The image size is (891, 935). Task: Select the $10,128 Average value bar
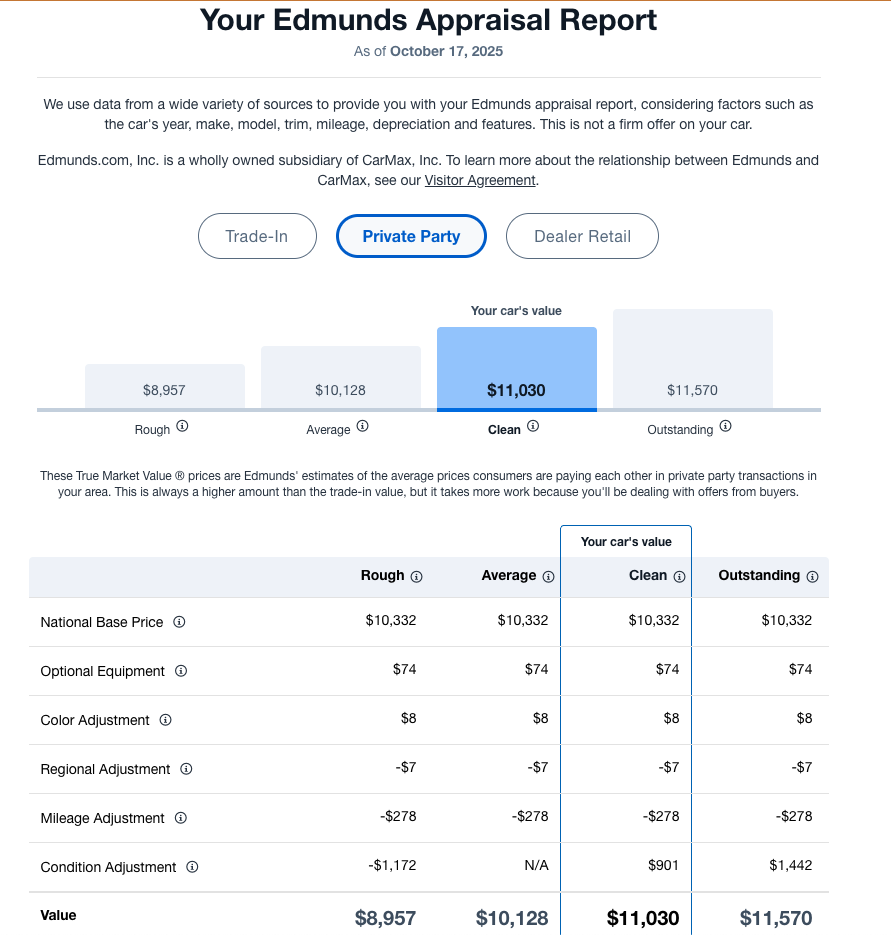pyautogui.click(x=341, y=379)
